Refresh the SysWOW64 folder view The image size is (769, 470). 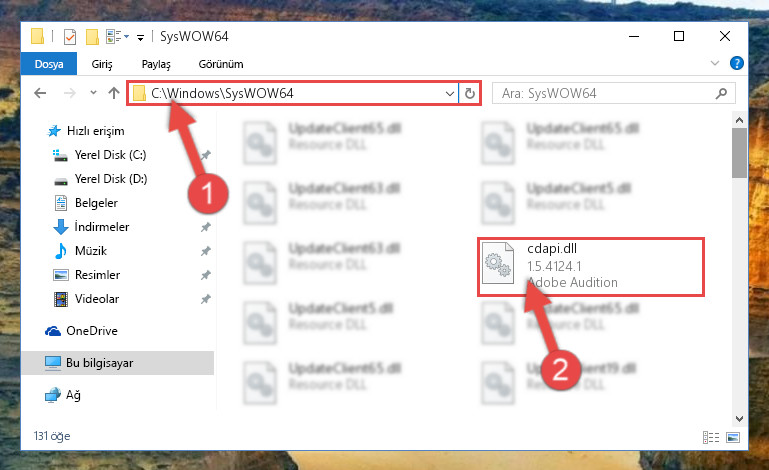point(469,93)
